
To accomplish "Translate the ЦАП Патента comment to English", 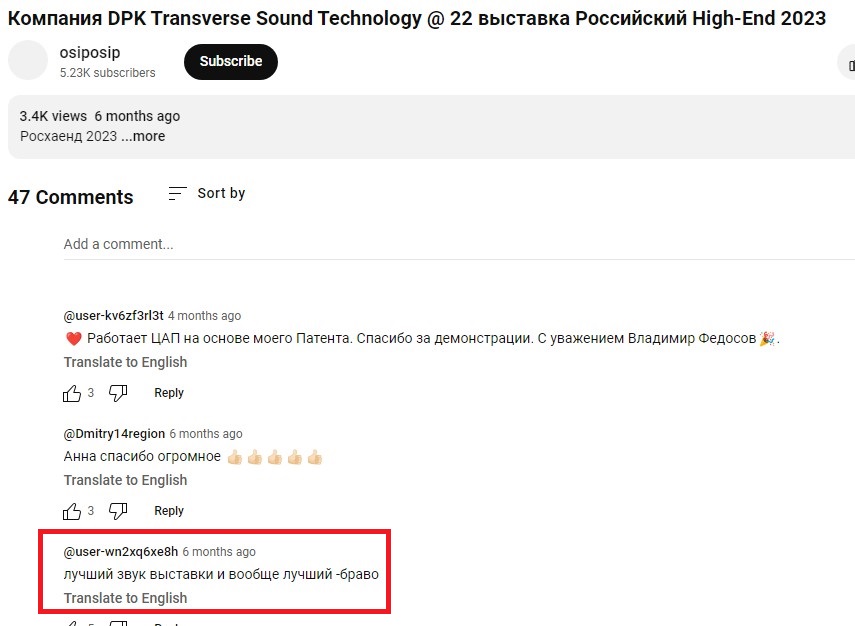I will pyautogui.click(x=125, y=362).
